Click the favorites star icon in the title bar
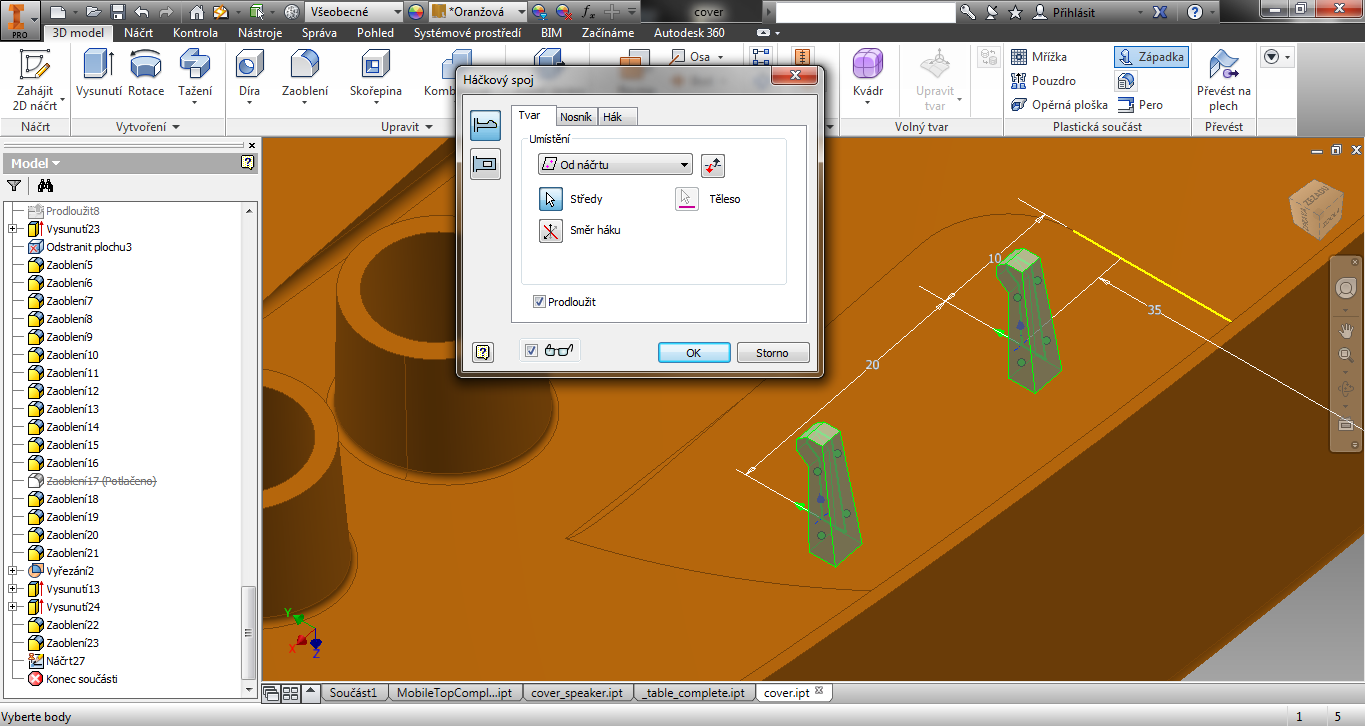The height and width of the screenshot is (726, 1365). 1015,12
